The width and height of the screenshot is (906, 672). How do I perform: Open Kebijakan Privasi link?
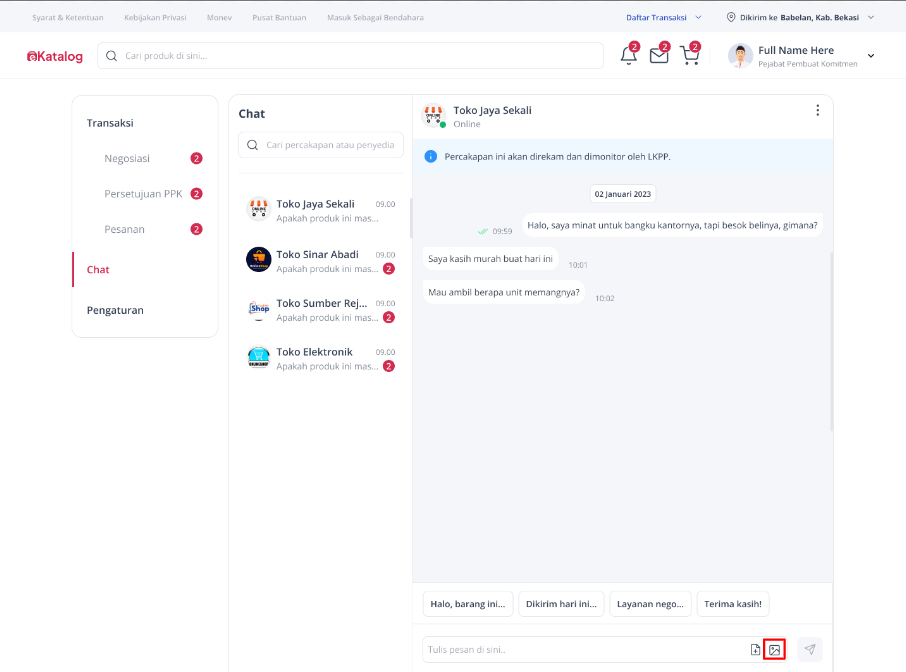[155, 17]
